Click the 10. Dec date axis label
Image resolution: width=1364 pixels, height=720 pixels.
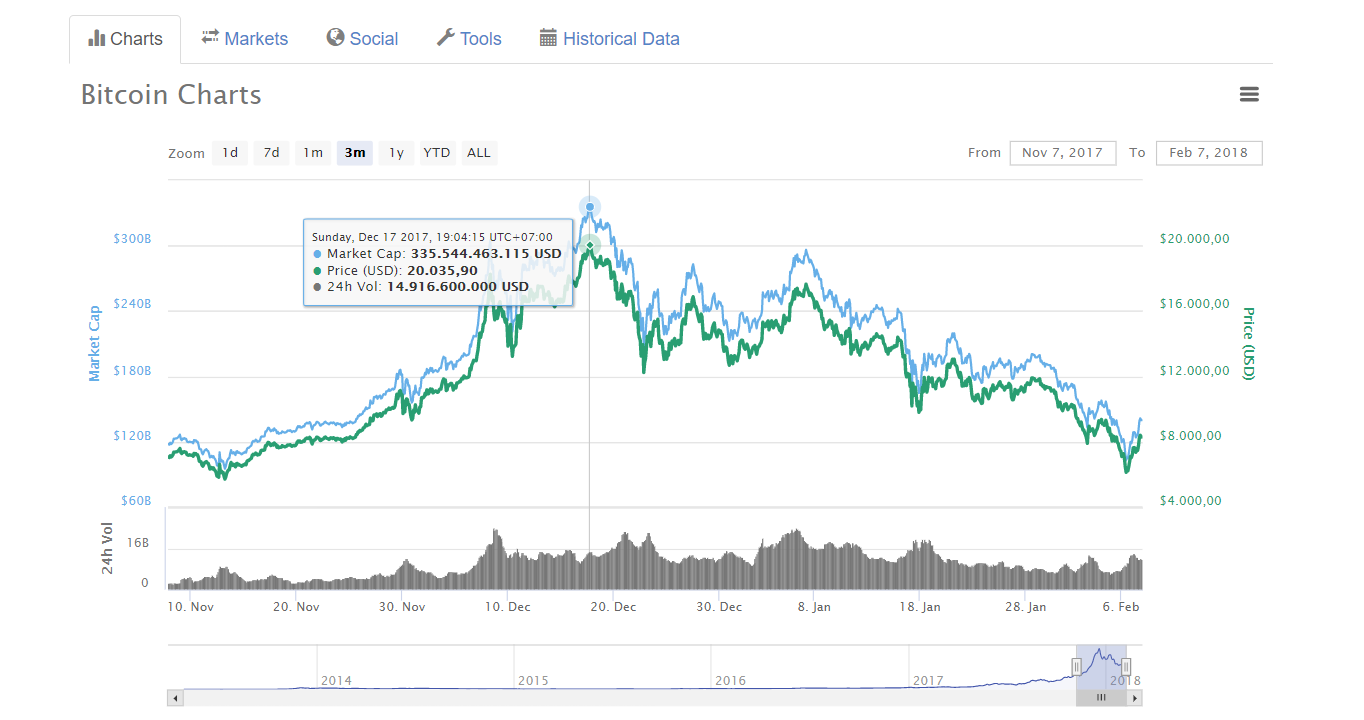click(x=507, y=607)
